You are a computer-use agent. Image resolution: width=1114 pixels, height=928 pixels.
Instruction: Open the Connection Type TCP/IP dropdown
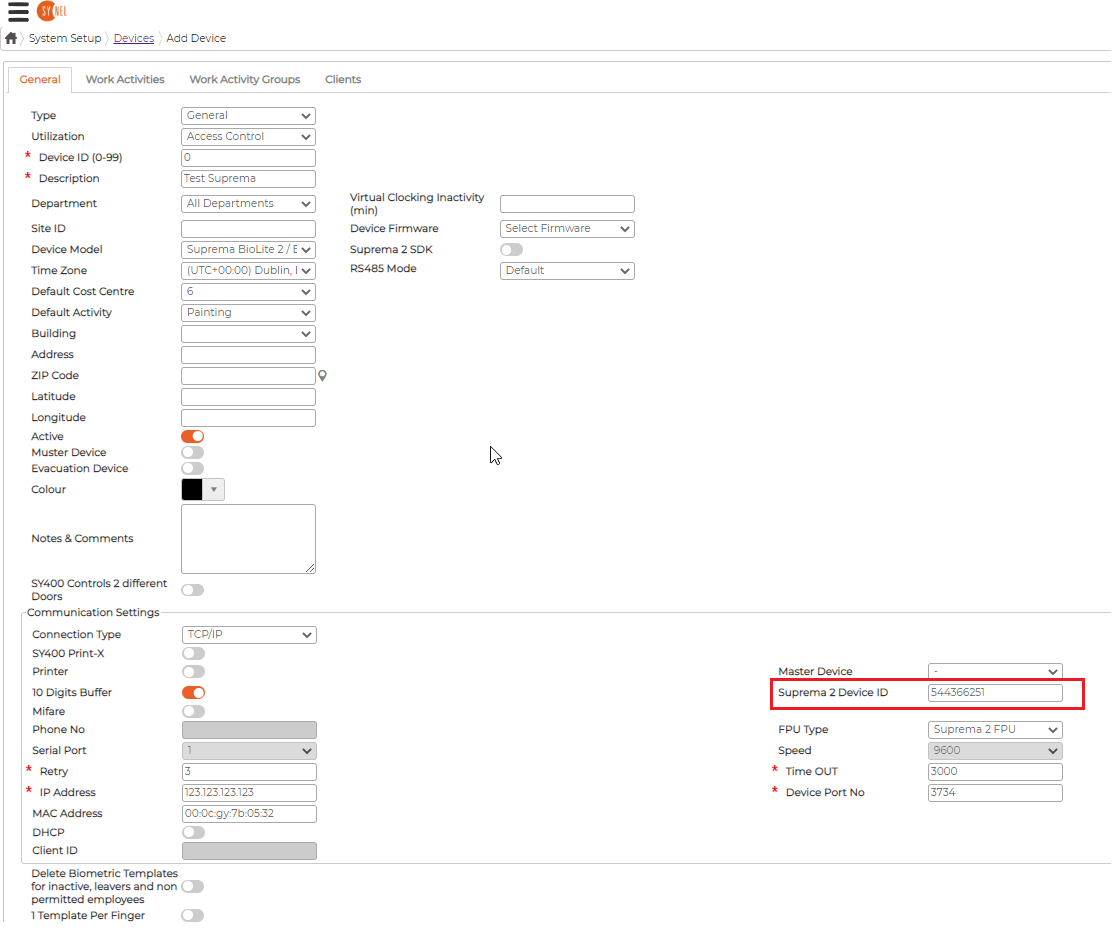pyautogui.click(x=249, y=635)
